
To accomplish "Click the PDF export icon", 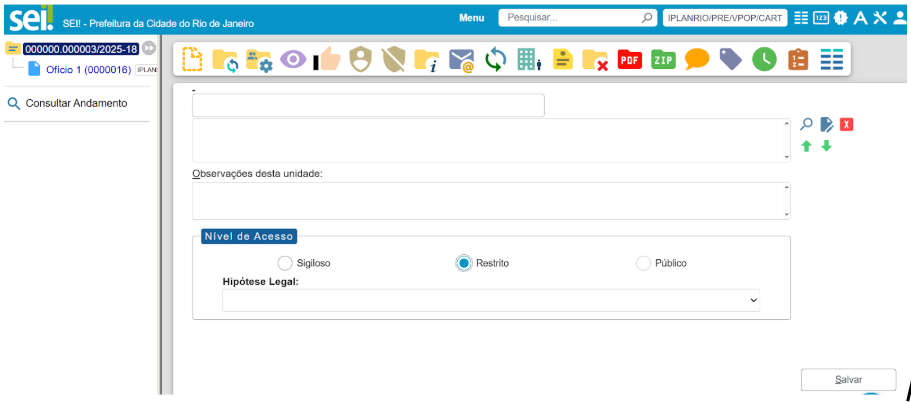I will [629, 60].
